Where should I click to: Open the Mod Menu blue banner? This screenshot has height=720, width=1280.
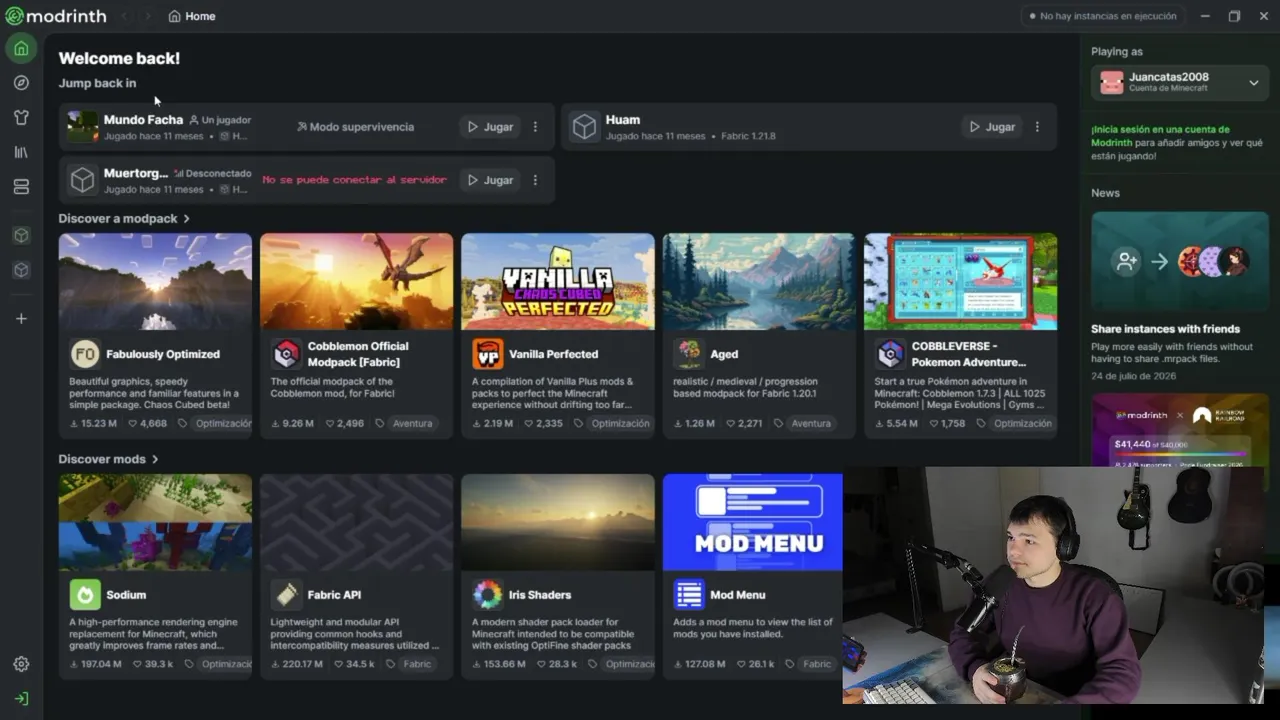click(x=752, y=522)
